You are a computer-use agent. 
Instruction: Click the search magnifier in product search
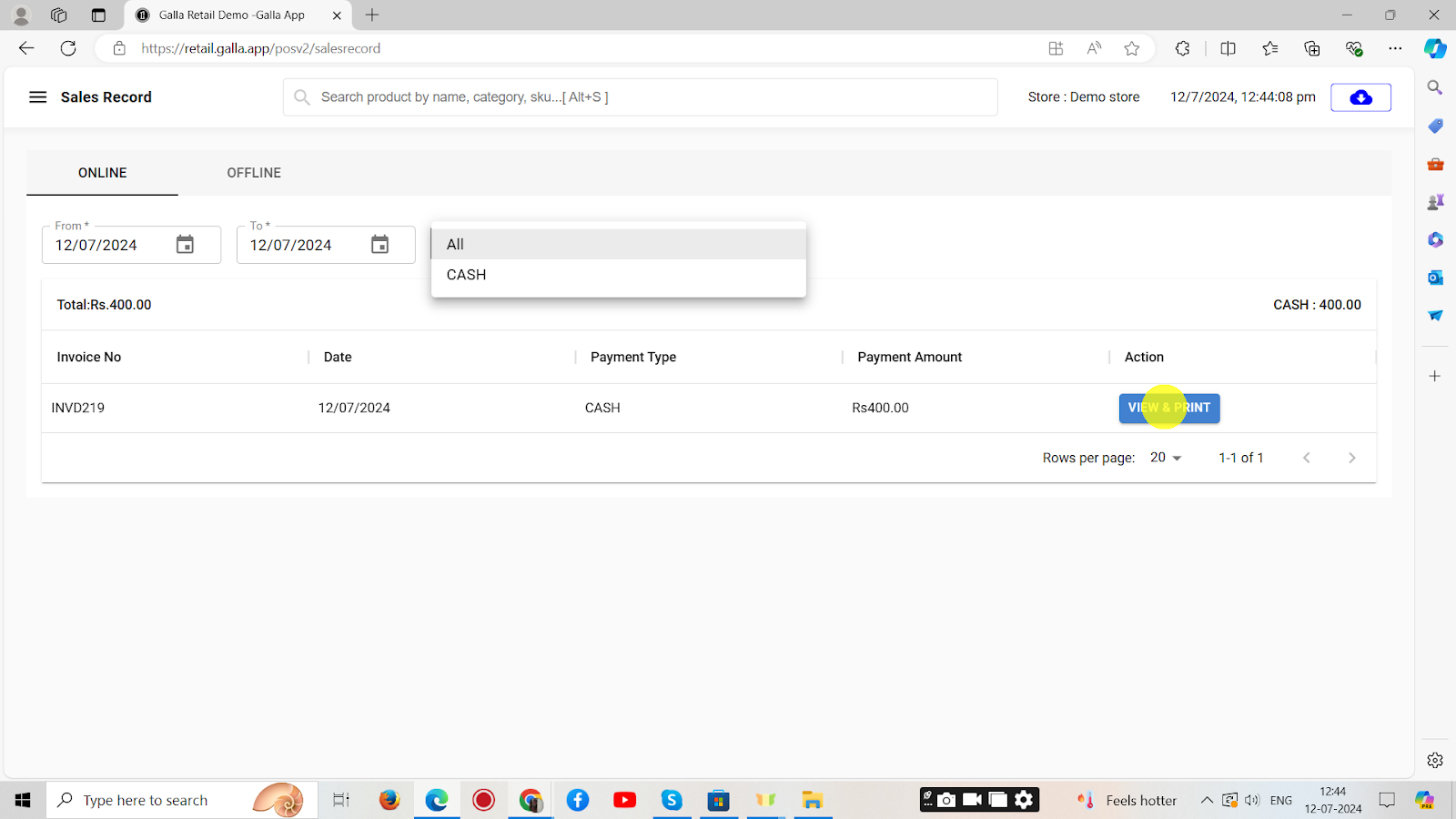pos(302,97)
